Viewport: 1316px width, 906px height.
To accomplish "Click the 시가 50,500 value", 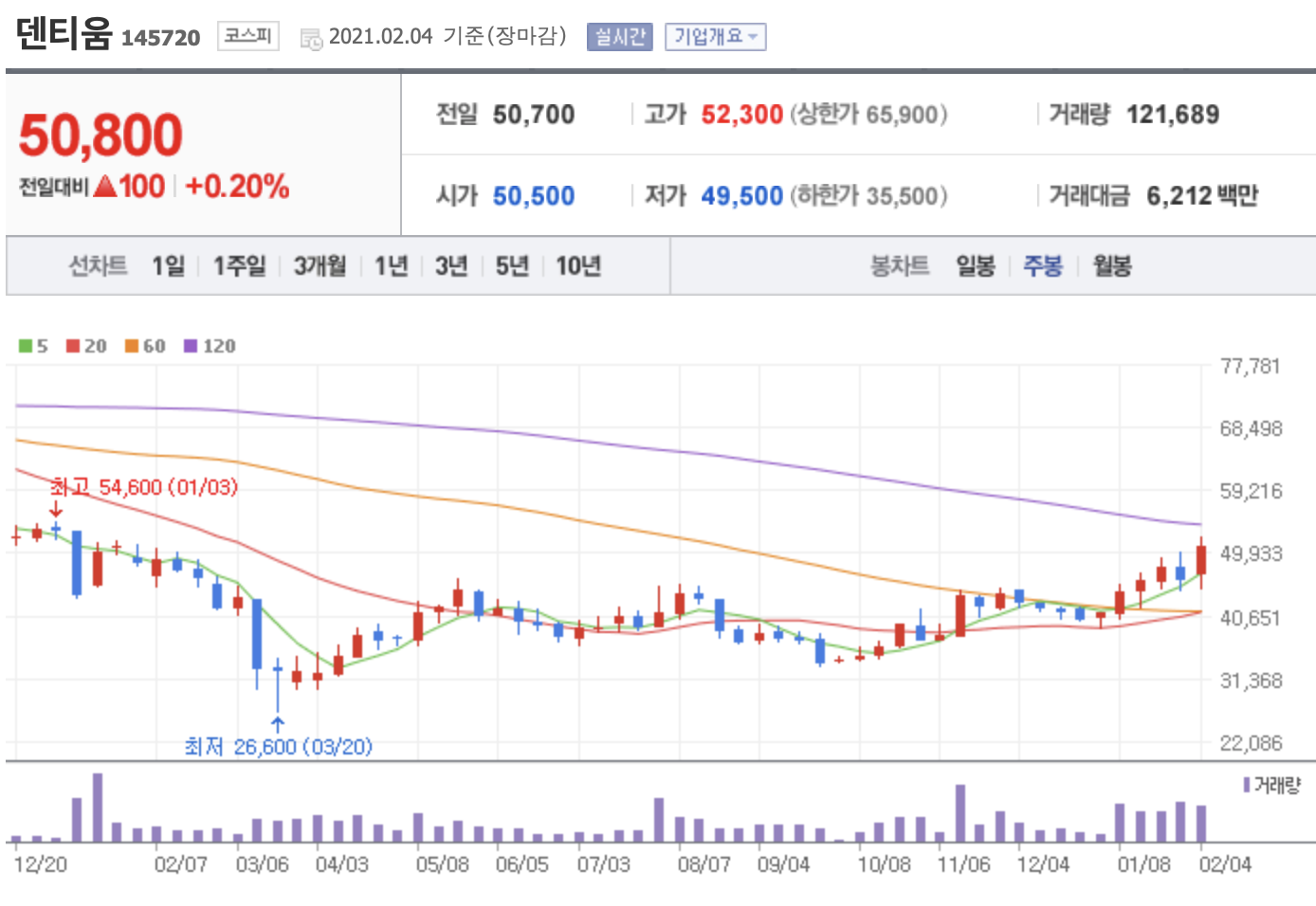I will click(x=534, y=196).
